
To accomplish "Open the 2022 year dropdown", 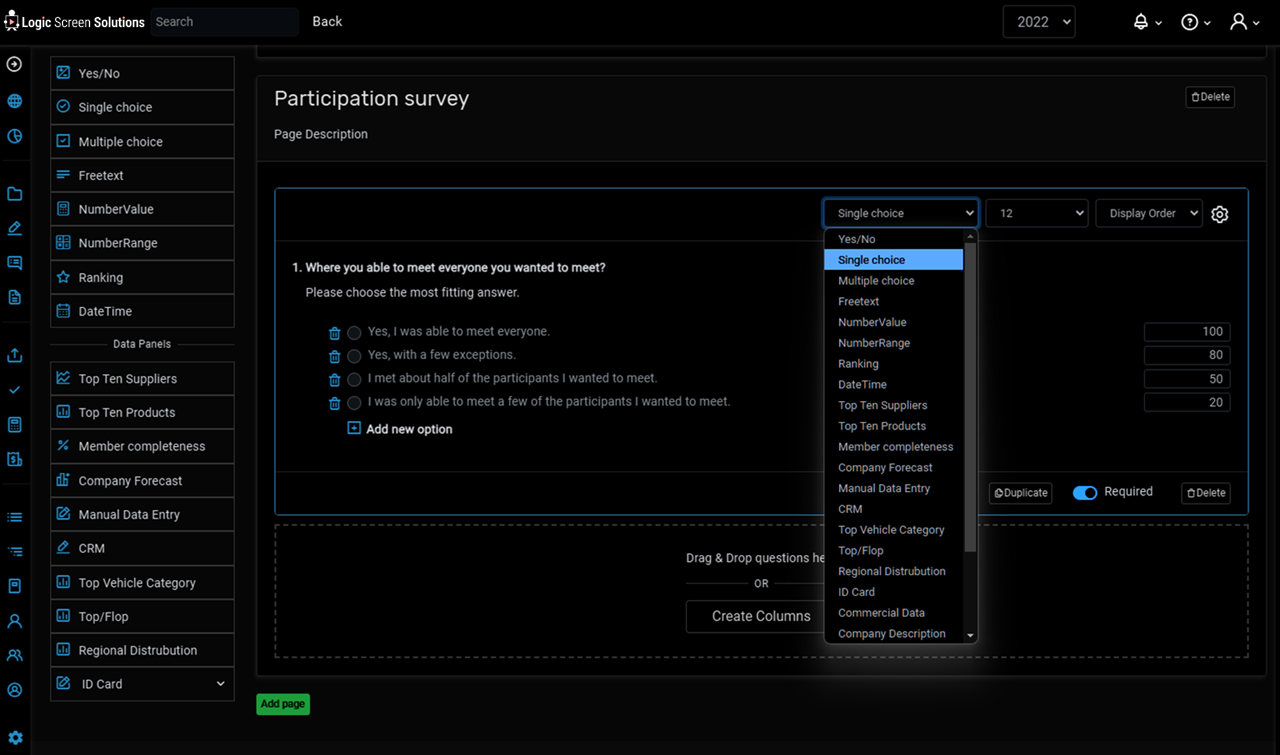I will point(1039,22).
